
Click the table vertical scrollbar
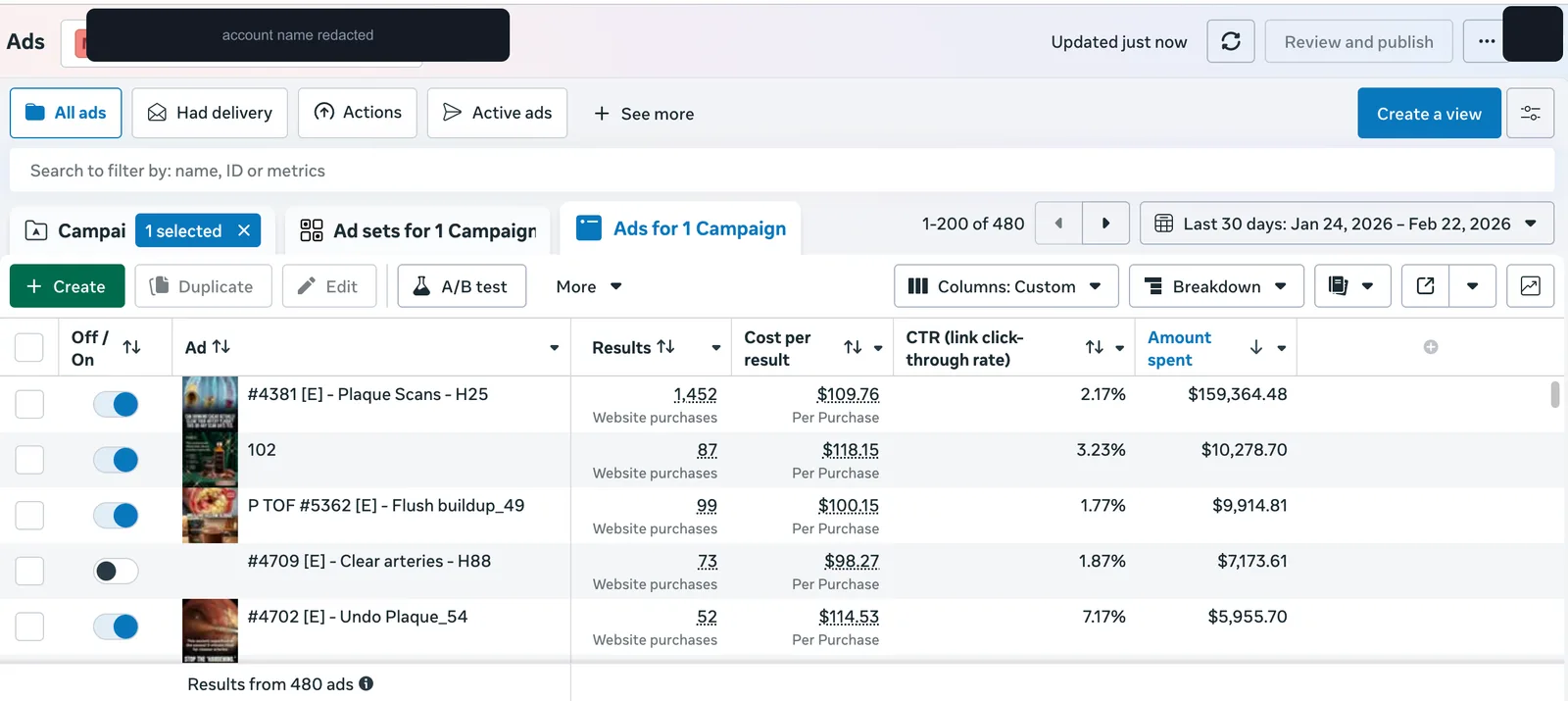(1555, 394)
